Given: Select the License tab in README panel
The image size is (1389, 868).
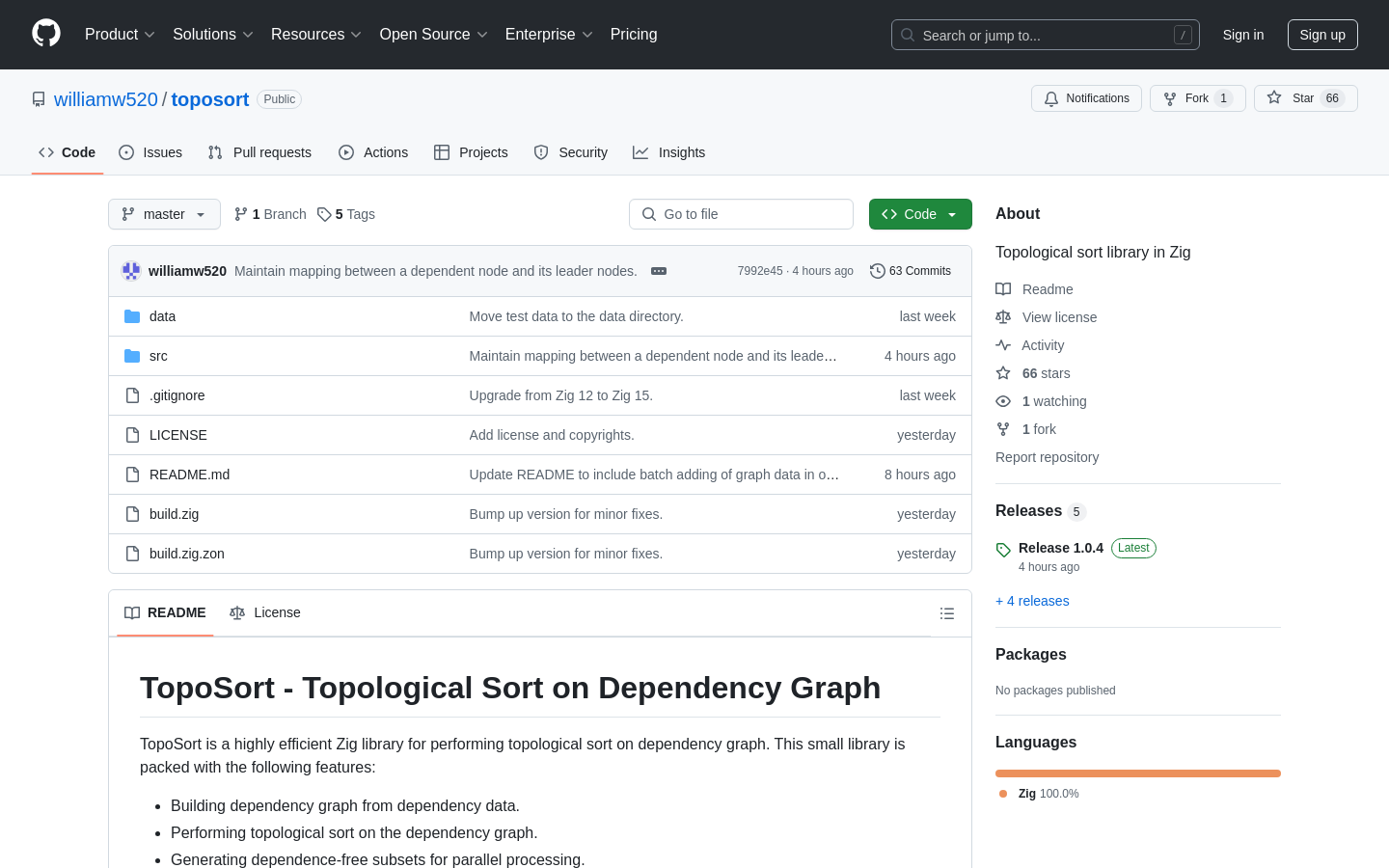Looking at the screenshot, I should (265, 613).
